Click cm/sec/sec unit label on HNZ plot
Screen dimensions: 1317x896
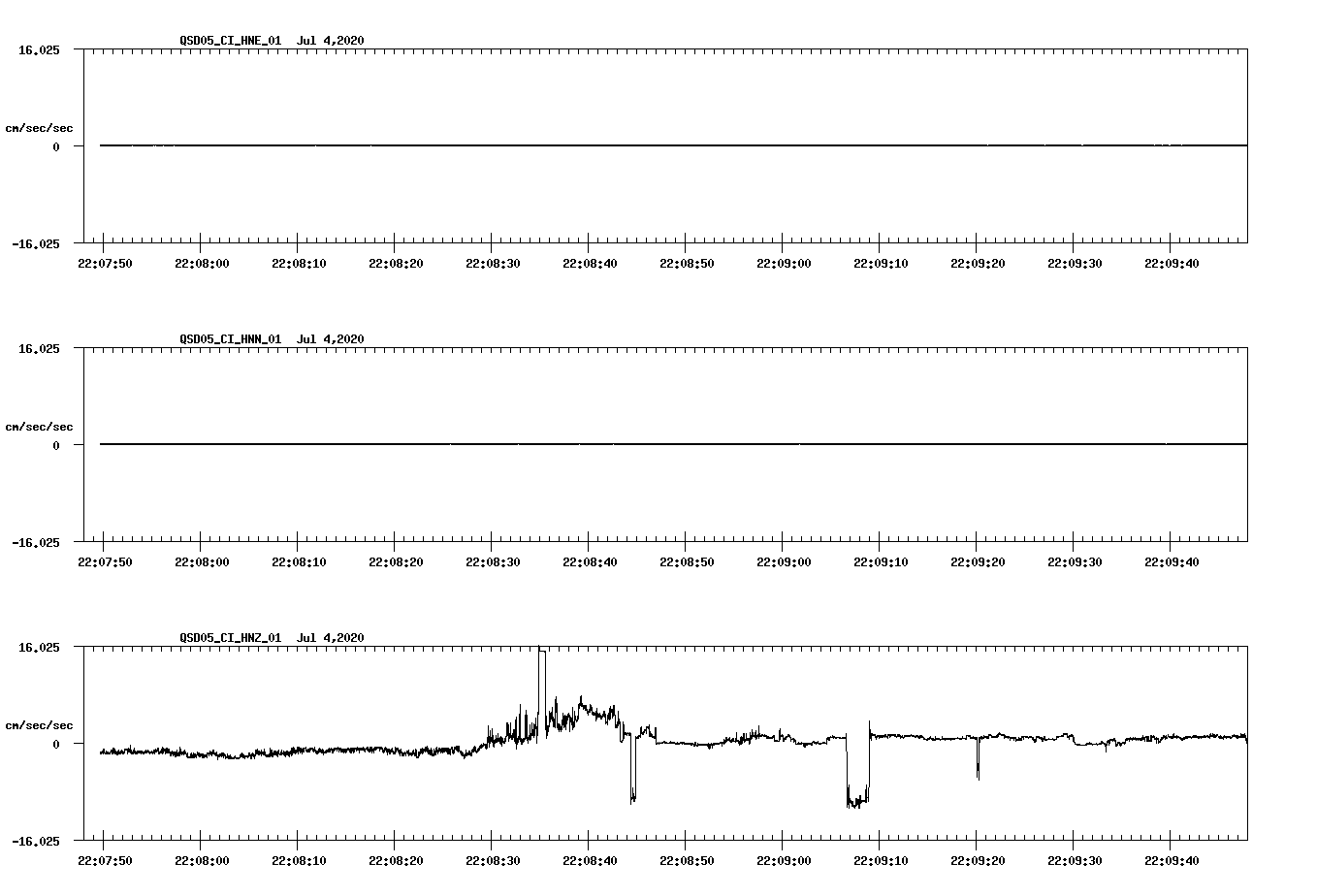pos(40,725)
